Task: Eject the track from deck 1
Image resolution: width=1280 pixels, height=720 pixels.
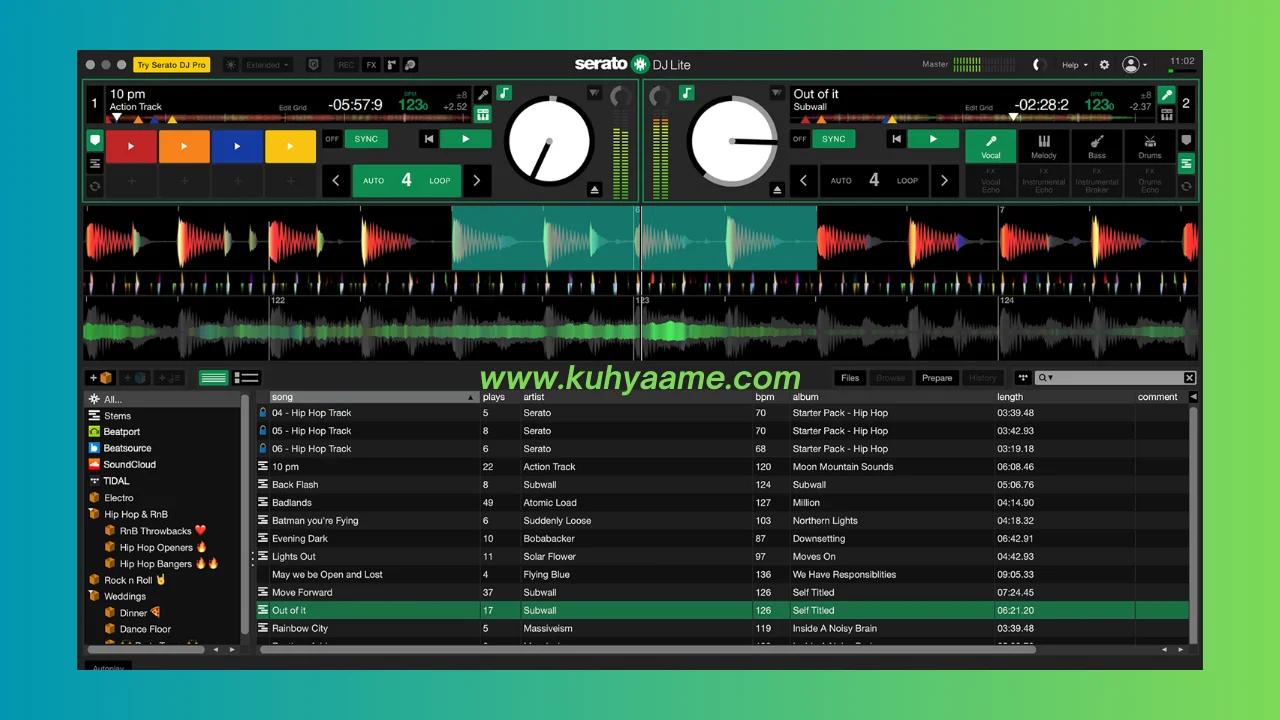Action: (594, 189)
